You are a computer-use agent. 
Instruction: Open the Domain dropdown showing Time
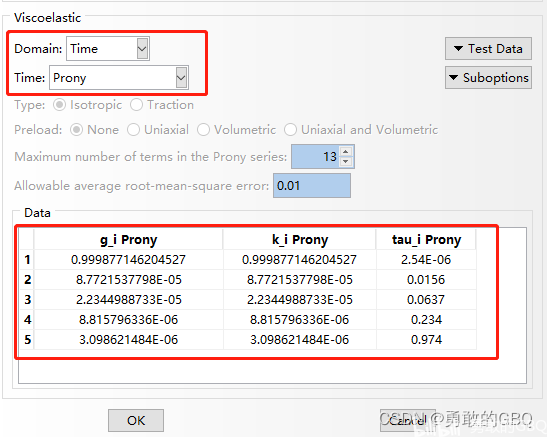(108, 48)
